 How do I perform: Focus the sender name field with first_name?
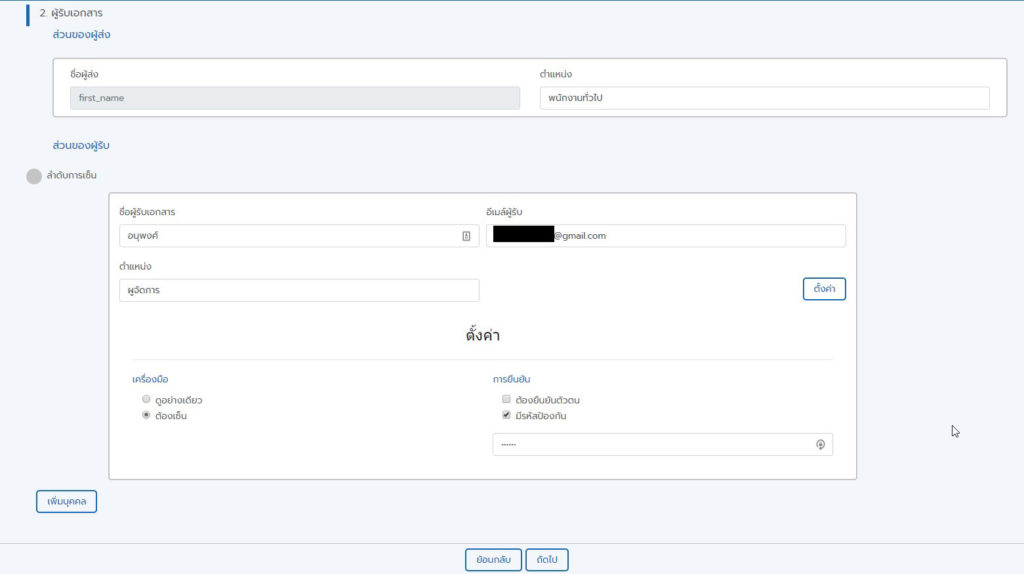[295, 98]
